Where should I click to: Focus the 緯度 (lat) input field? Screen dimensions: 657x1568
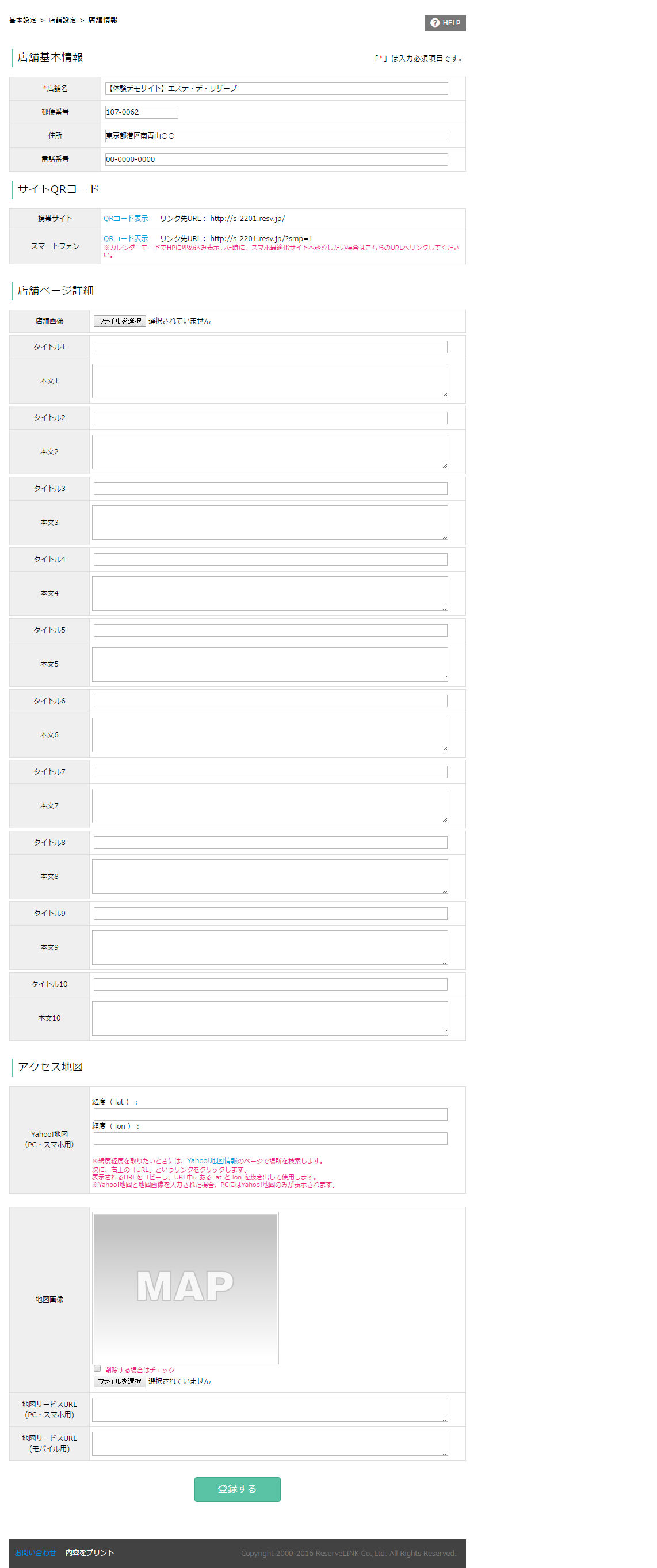pyautogui.click(x=270, y=1114)
